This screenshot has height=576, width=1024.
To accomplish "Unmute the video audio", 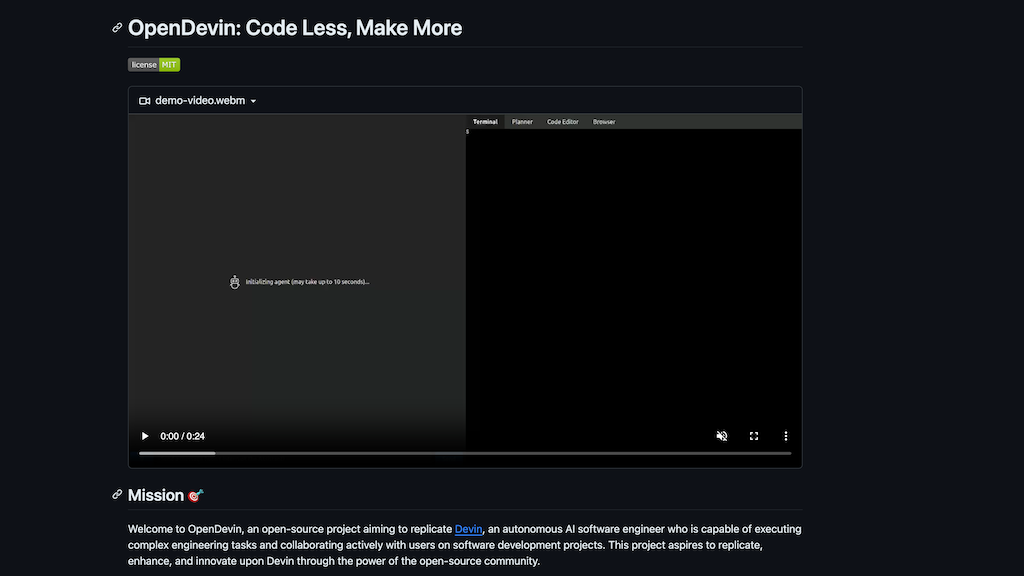I will [x=722, y=436].
